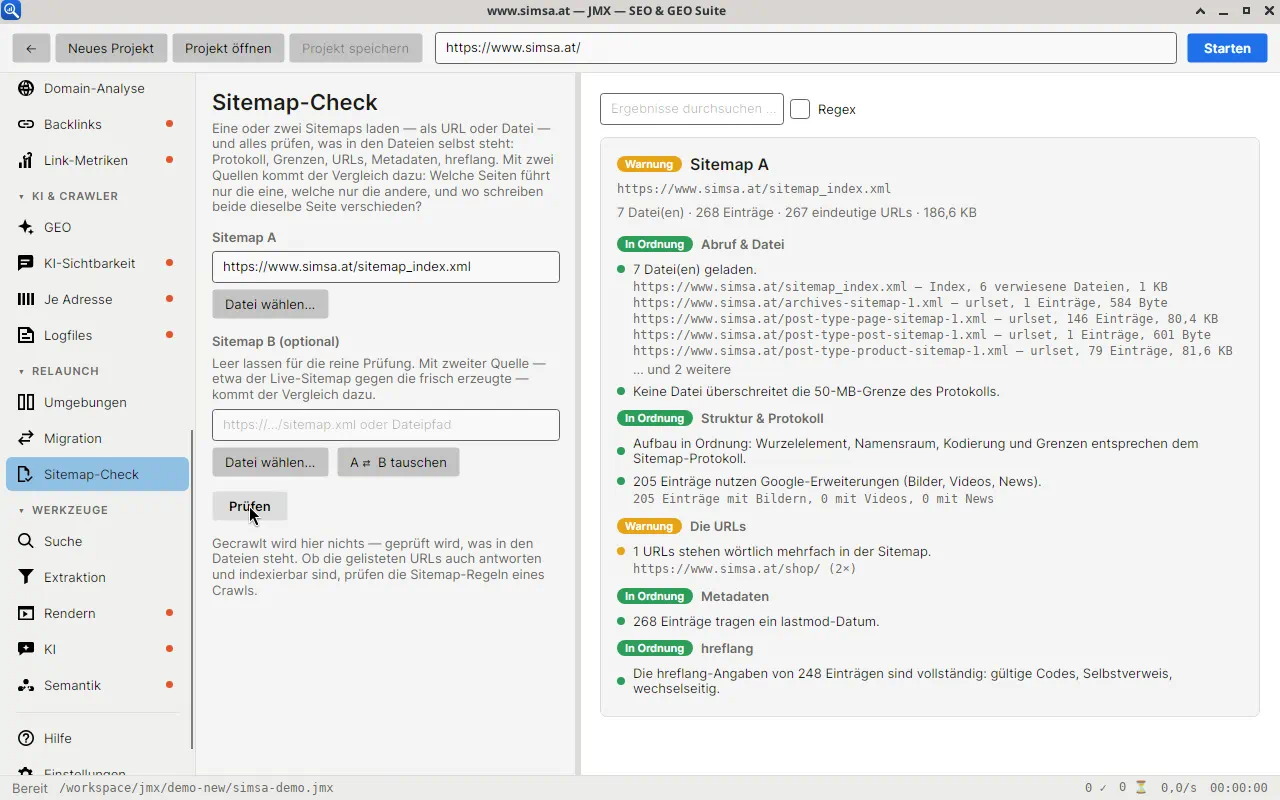The image size is (1280, 800).
Task: Open Domain-Analyse globe icon in sidebar
Action: tap(26, 88)
